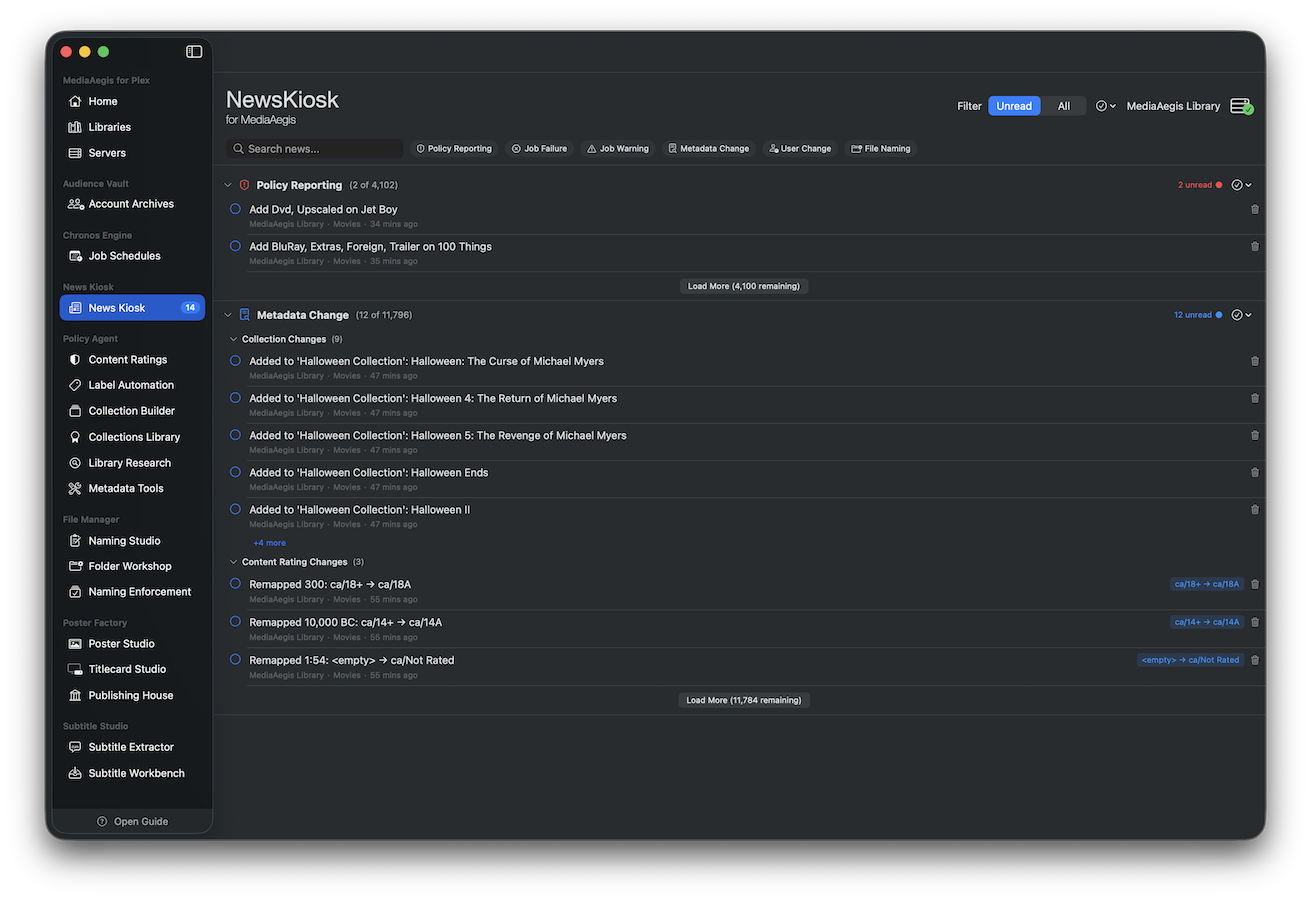Filter by User Change chip
Viewport: 1311px width, 900px height.
coord(800,149)
